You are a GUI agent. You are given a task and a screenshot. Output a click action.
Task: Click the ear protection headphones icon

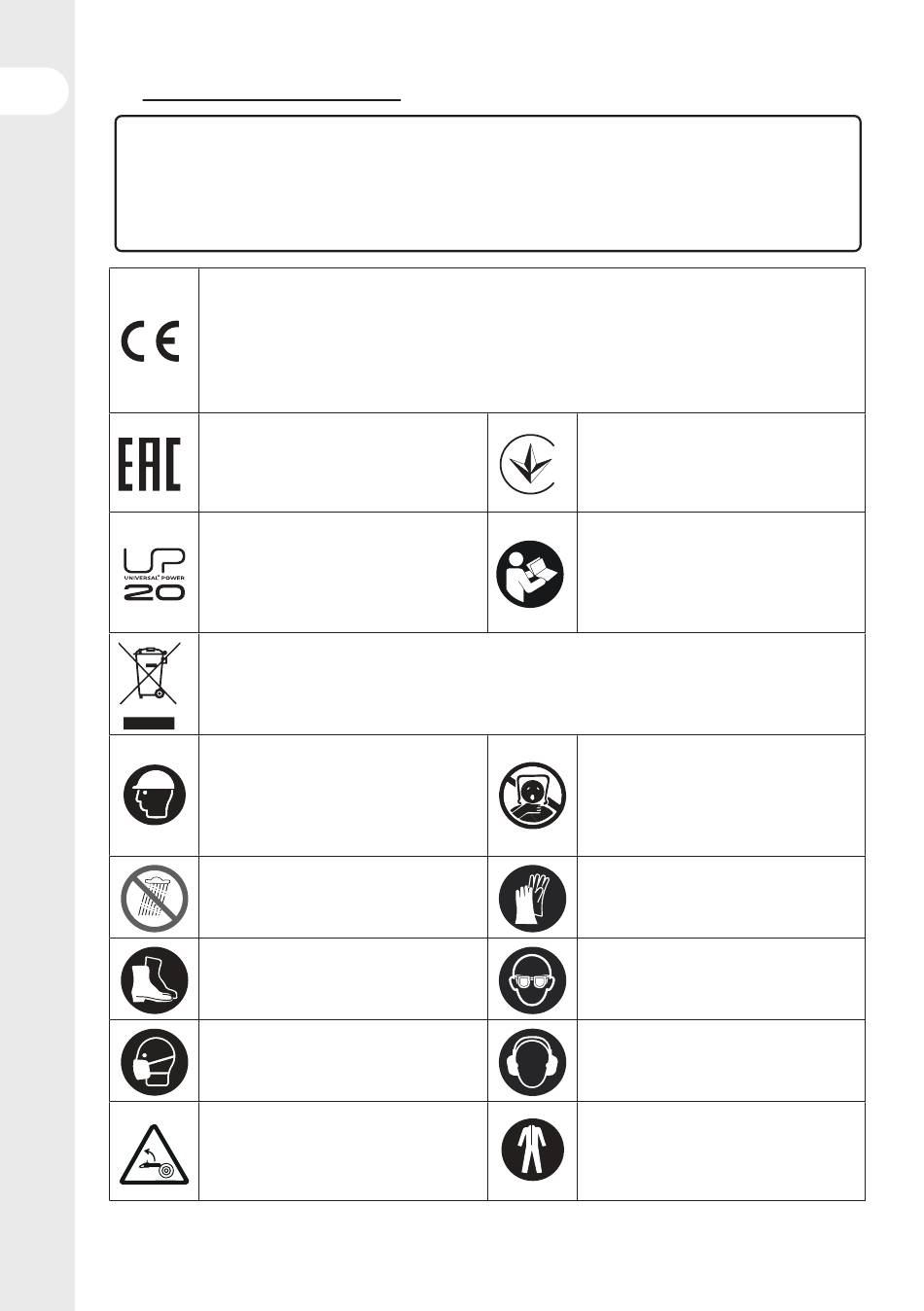532,1061
